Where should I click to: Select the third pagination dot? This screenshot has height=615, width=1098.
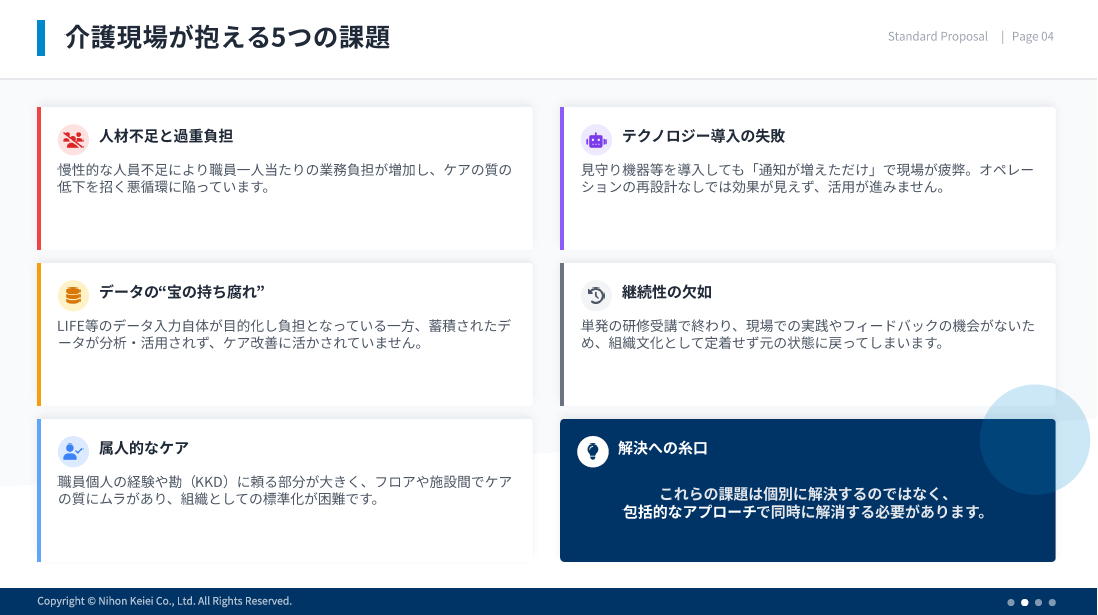[1039, 602]
